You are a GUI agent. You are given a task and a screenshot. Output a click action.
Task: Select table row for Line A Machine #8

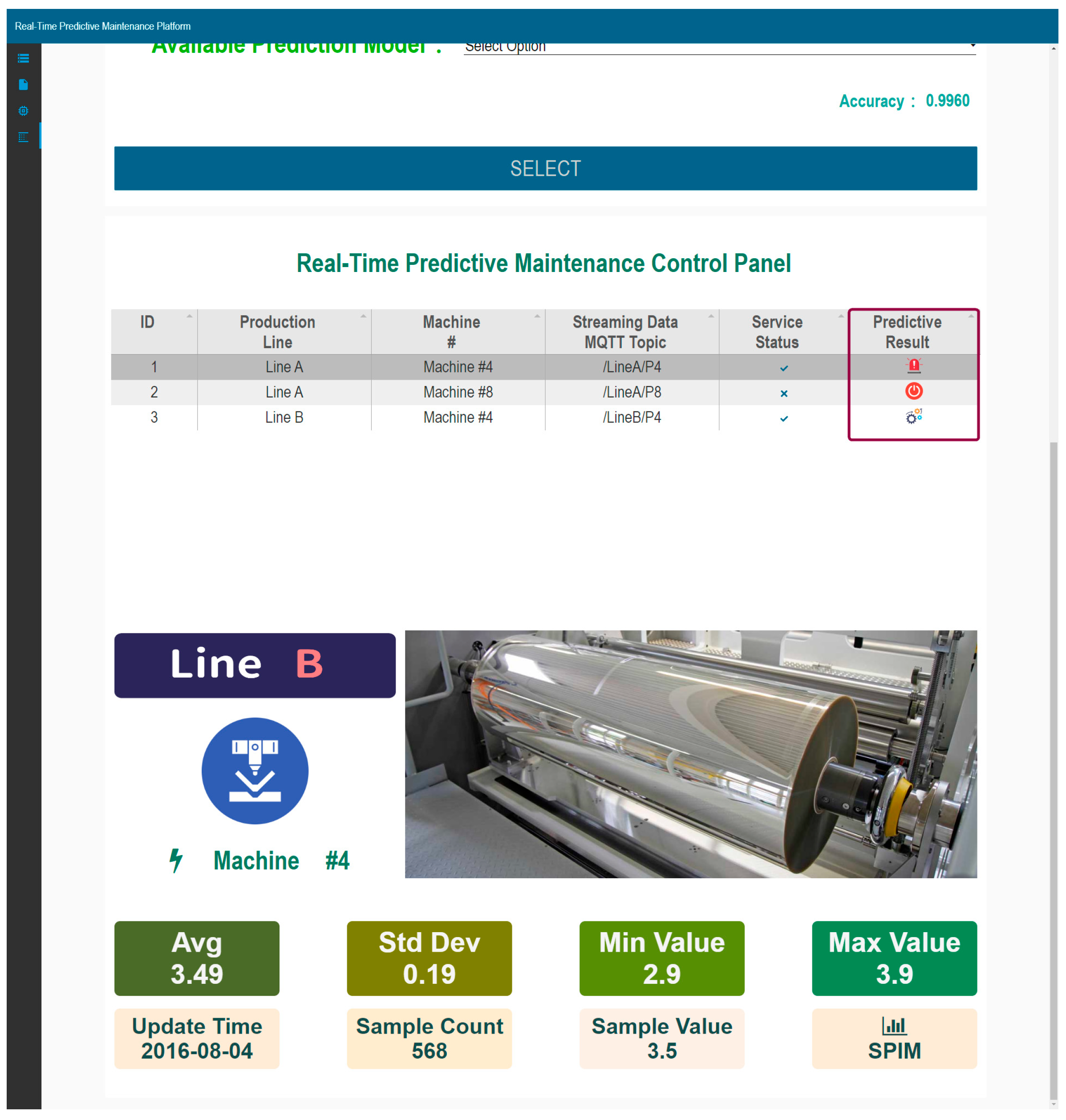(458, 392)
